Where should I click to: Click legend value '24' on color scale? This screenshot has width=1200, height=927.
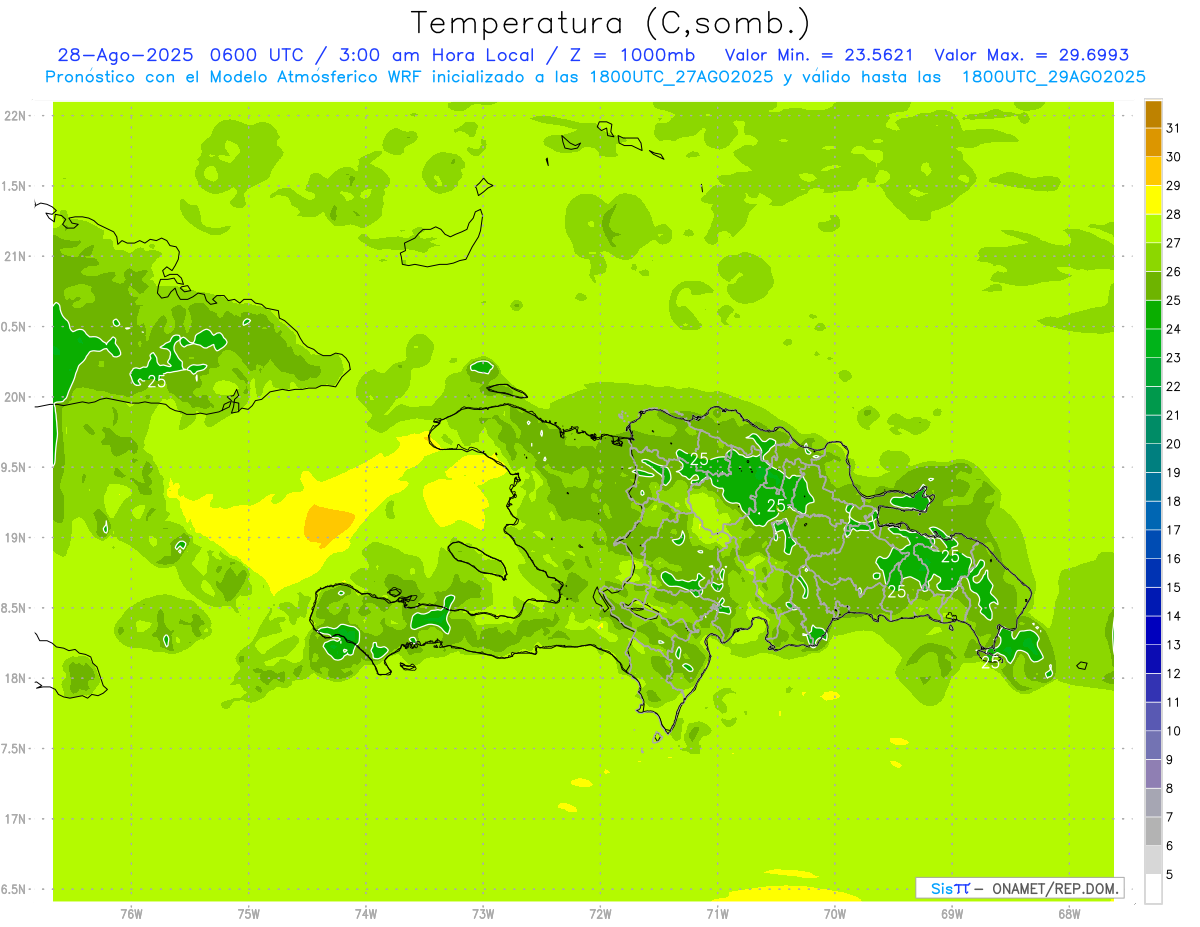(x=1174, y=329)
